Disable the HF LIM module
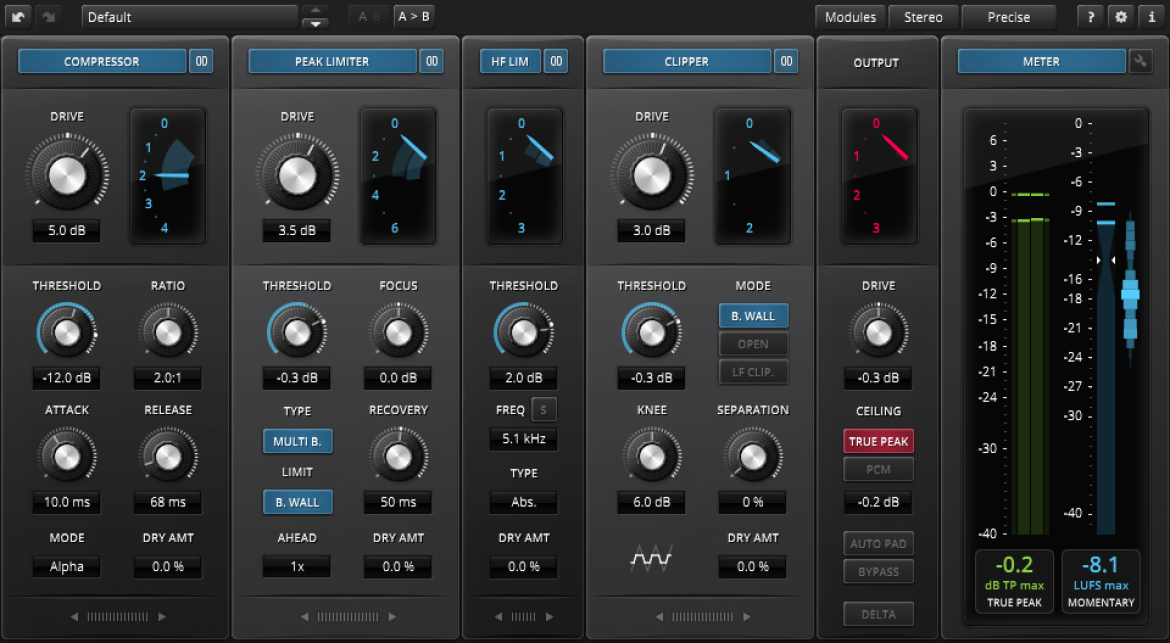Image resolution: width=1170 pixels, height=643 pixels. [510, 61]
